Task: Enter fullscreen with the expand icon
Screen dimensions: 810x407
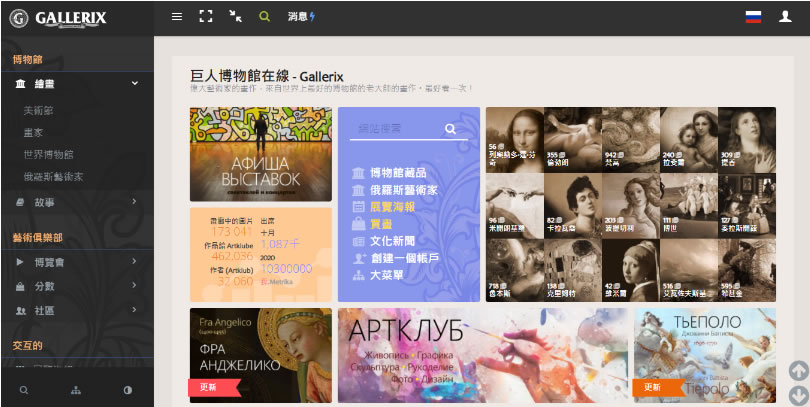Action: [x=206, y=17]
